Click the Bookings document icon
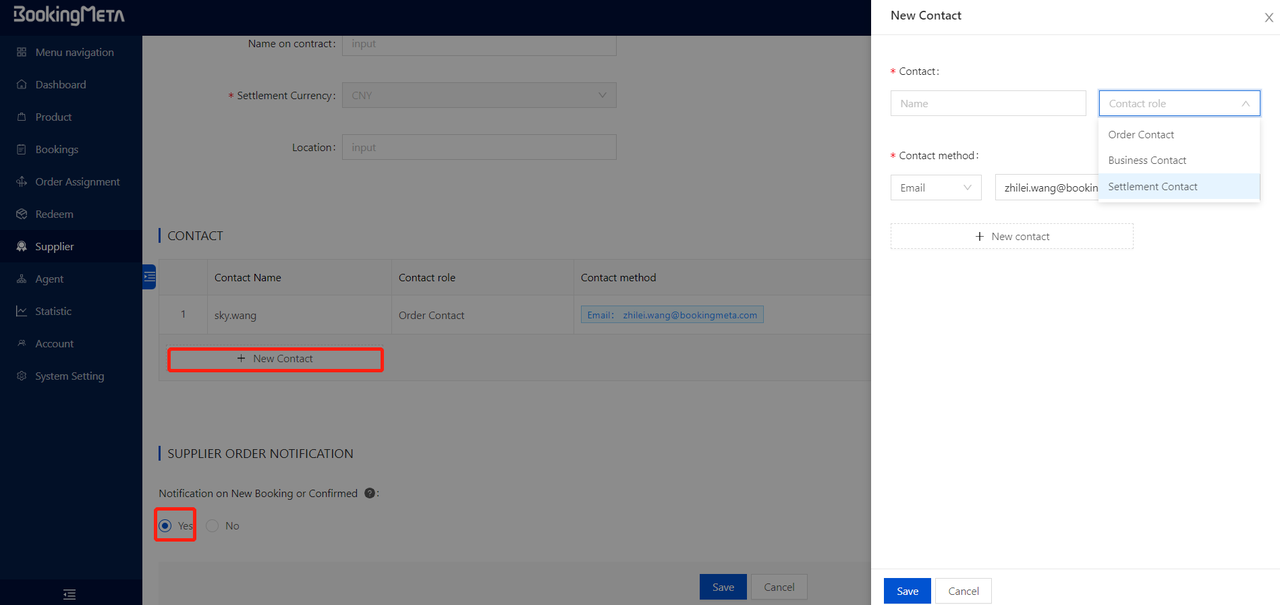The width and height of the screenshot is (1280, 605). pos(22,150)
